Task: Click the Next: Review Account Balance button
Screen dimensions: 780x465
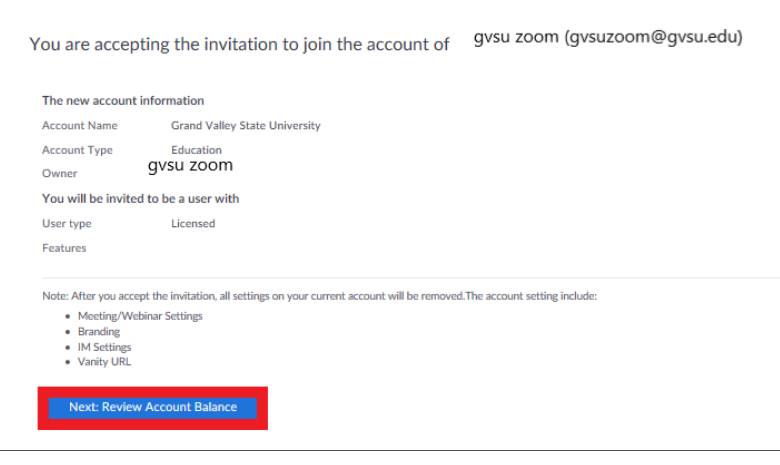Action: coord(152,408)
